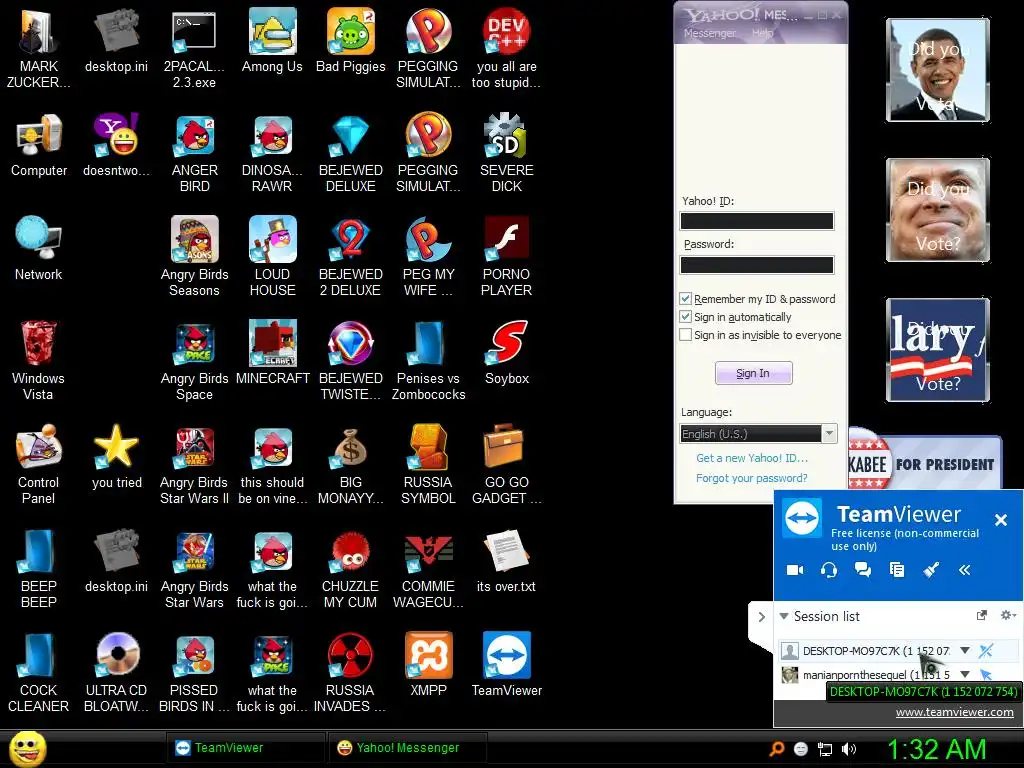Screen dimensions: 1024x768
Task: Click the McCain Did you Vote gadget
Action: (938, 210)
